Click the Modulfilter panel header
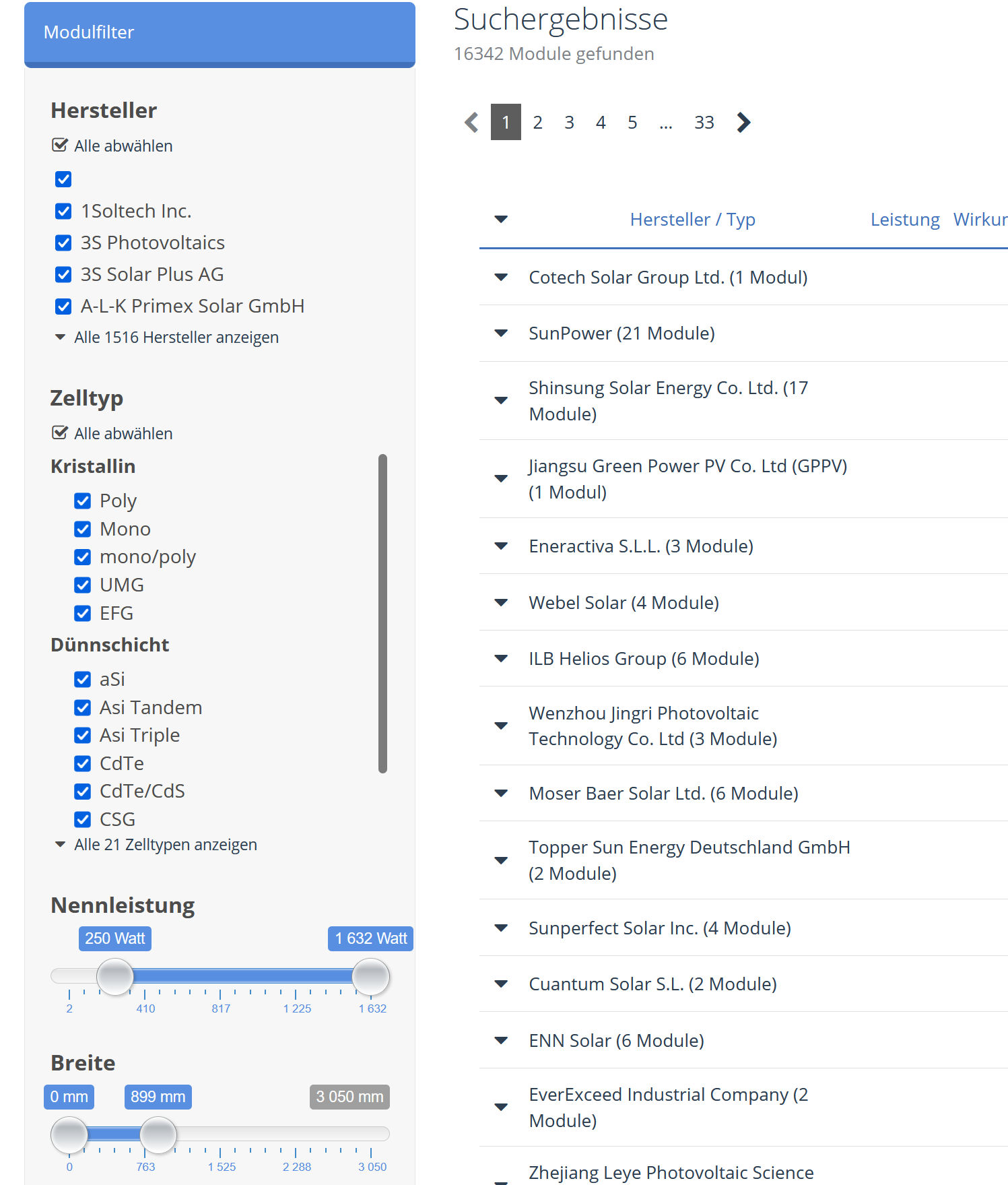1008x1185 pixels. [x=220, y=34]
